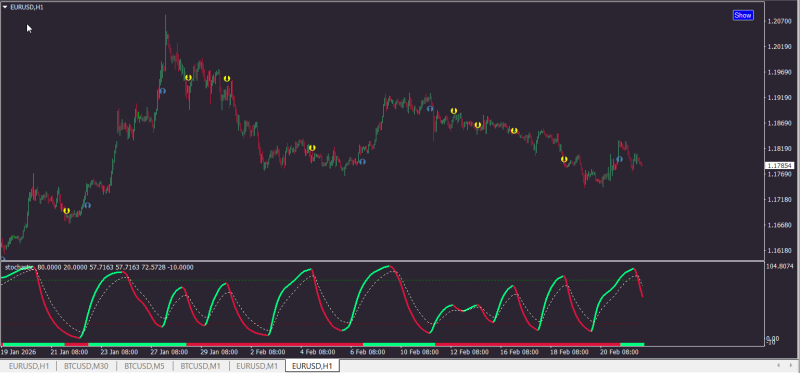Click the 1.20190 price axis label

(779, 47)
